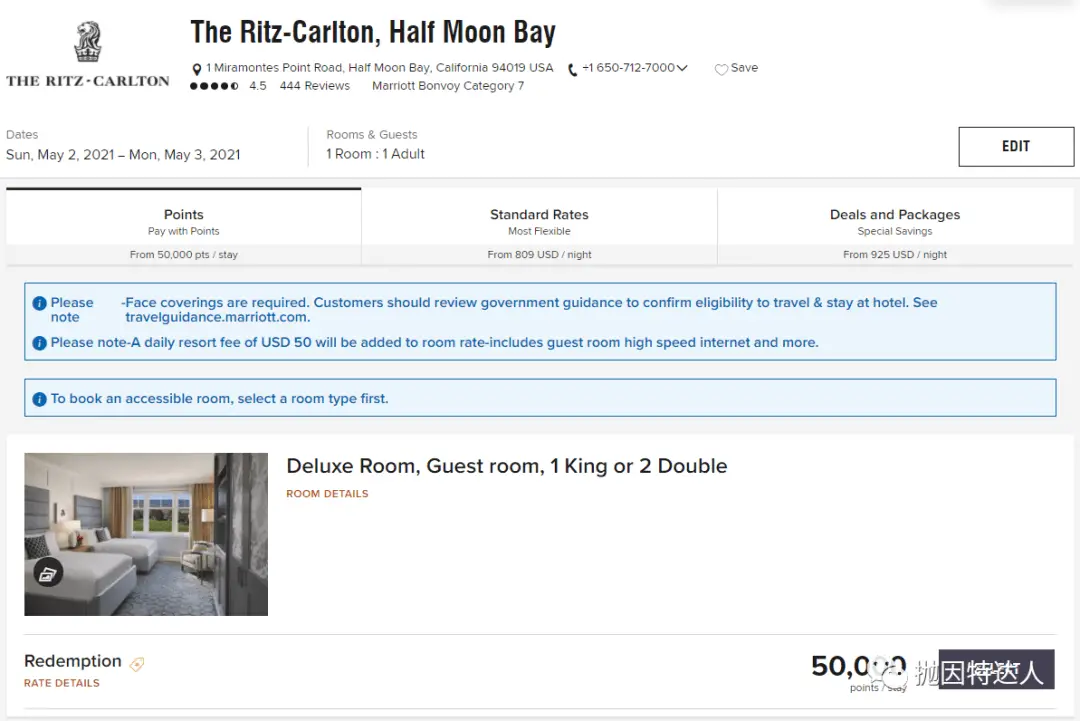Open the photo gallery icon on room image
The image size is (1080, 721).
(x=48, y=572)
